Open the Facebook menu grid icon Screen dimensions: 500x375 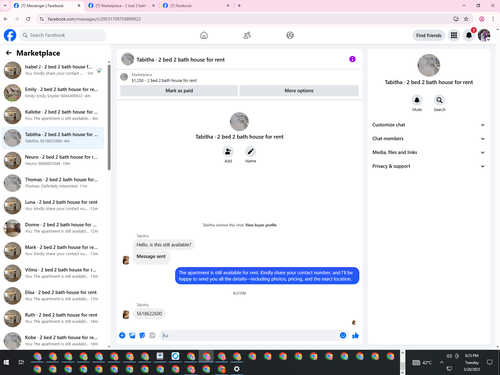tap(454, 35)
